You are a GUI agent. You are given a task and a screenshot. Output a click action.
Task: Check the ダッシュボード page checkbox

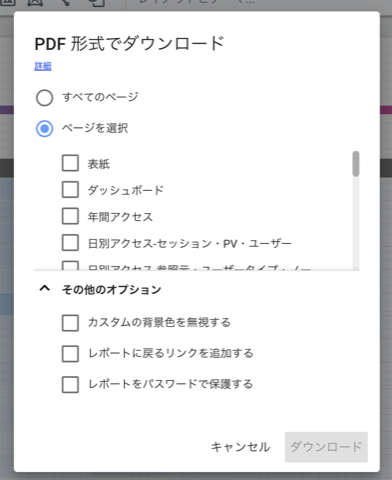pyautogui.click(x=70, y=190)
